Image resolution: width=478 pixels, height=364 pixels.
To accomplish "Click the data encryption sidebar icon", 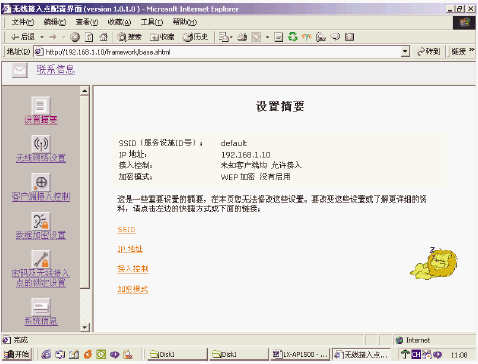I will [41, 221].
